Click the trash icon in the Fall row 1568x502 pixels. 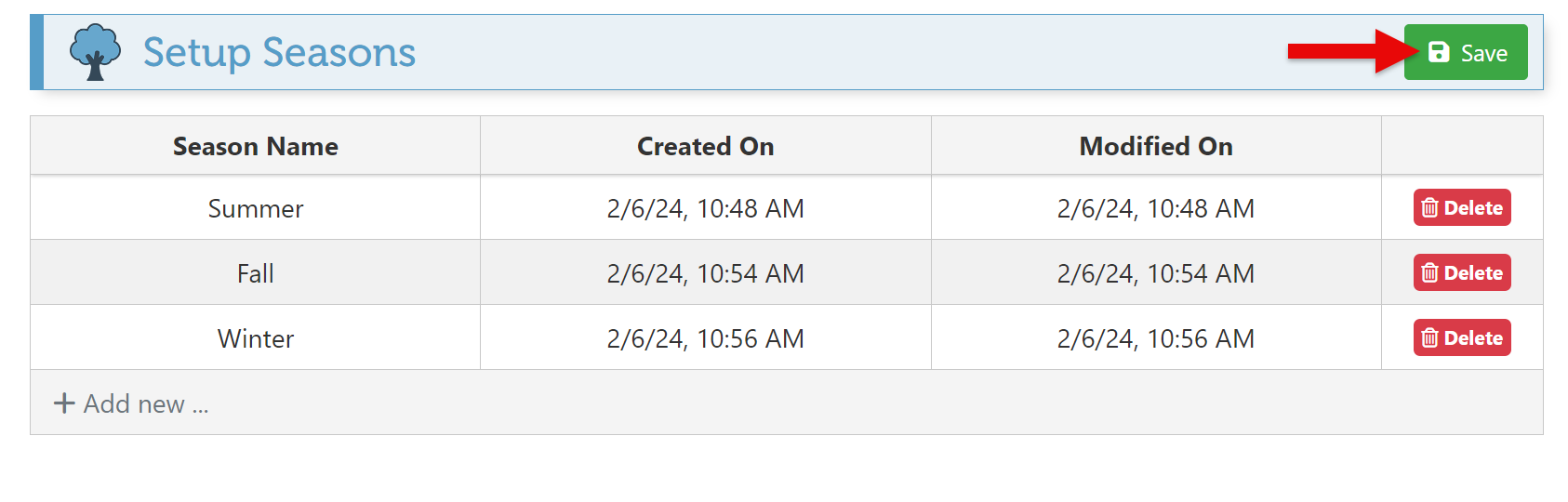click(x=1430, y=273)
